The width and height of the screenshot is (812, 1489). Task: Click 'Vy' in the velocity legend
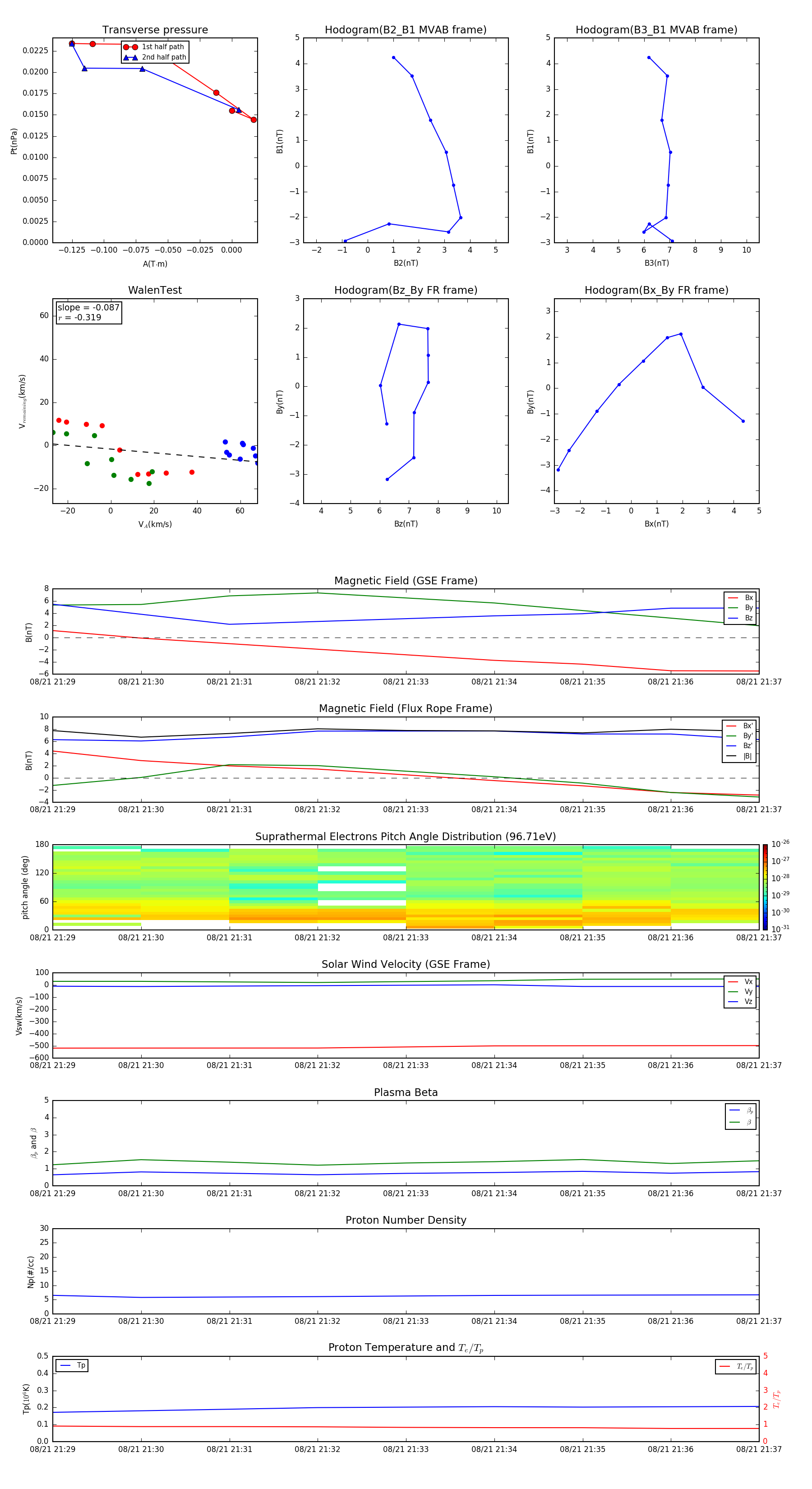[x=741, y=992]
